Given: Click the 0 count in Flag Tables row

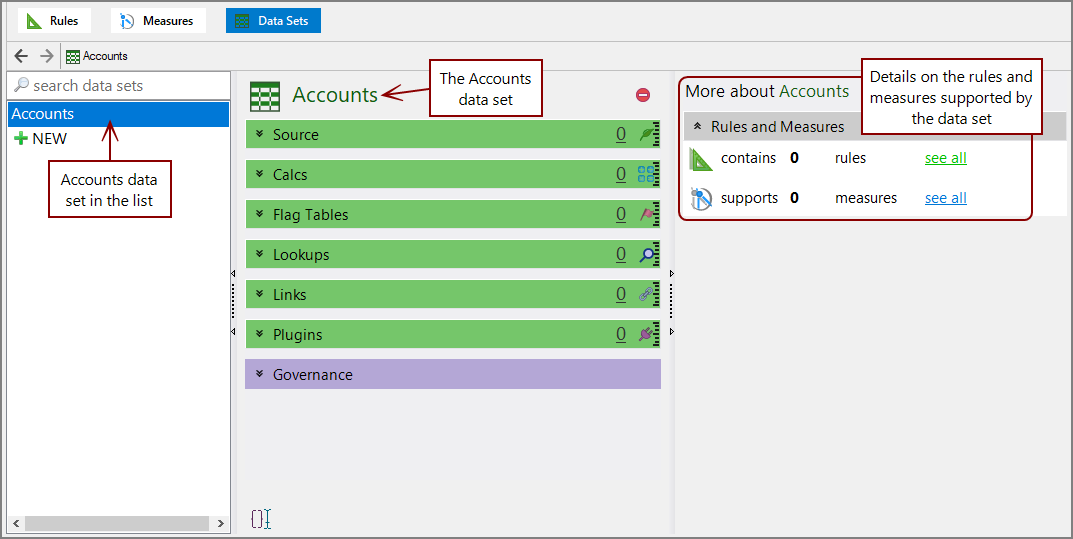Looking at the screenshot, I should (621, 215).
